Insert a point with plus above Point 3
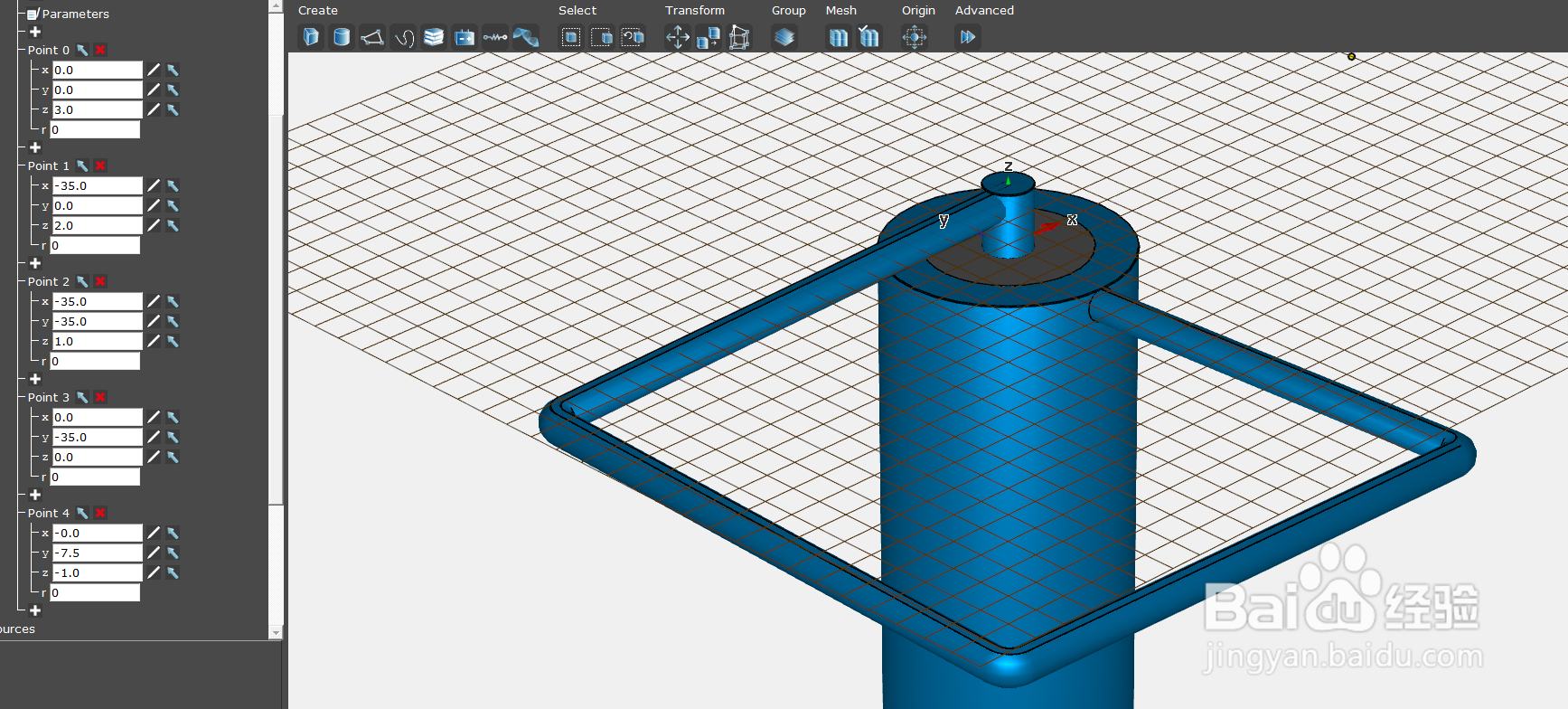Screen dimensions: 1568x709 click(x=35, y=379)
